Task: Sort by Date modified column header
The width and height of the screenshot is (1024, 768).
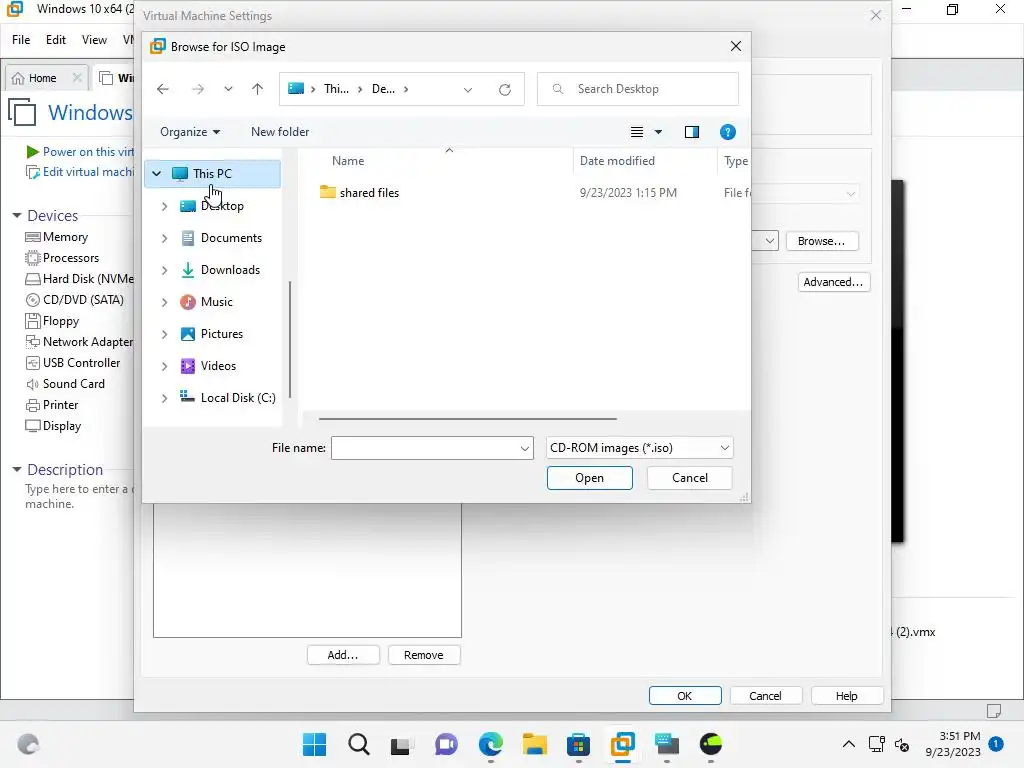Action: (x=616, y=161)
